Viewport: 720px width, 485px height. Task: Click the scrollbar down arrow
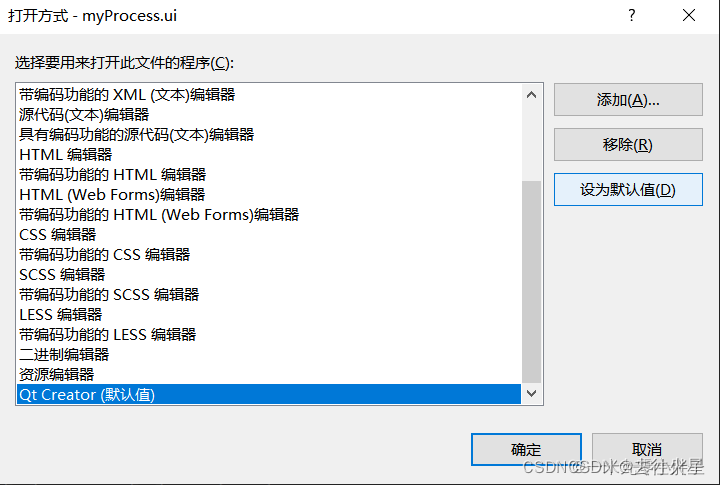tap(532, 394)
